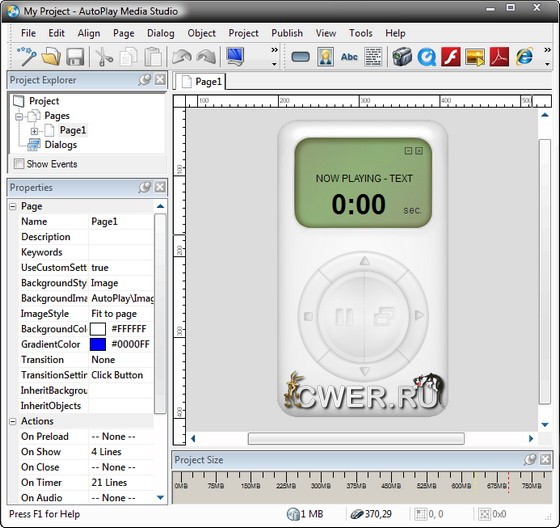Collapse the Pages tree node
This screenshot has height=528, width=560.
tap(19, 116)
